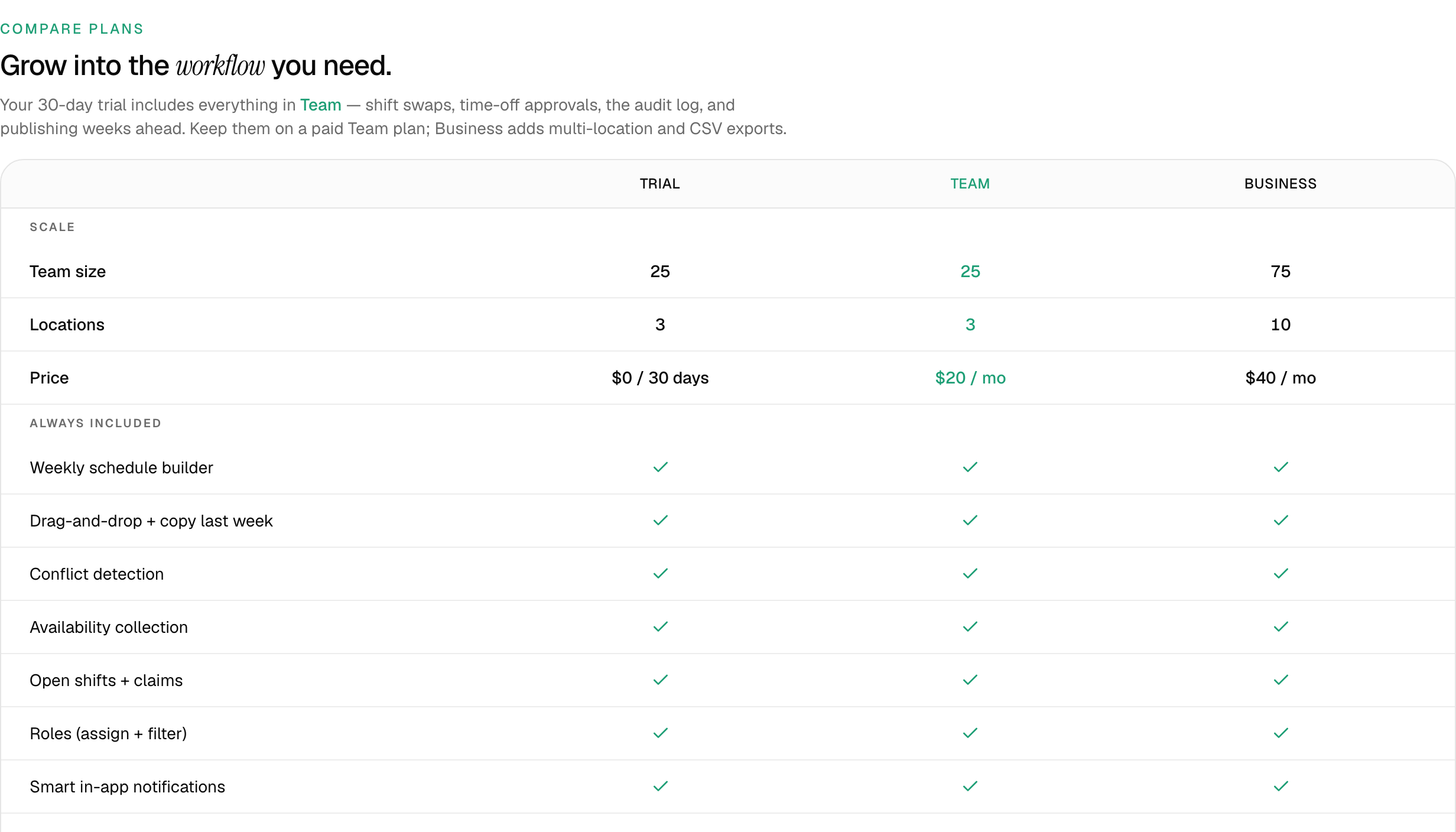The image size is (1456, 832).
Task: Click the green Team plan locations value 3
Action: click(x=970, y=325)
